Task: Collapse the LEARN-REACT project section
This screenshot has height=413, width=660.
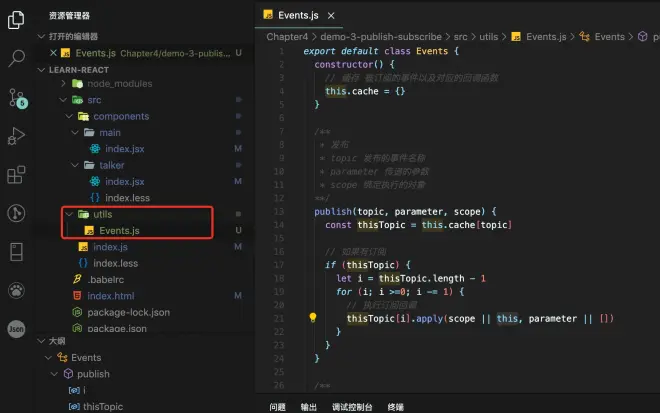Action: coord(41,70)
